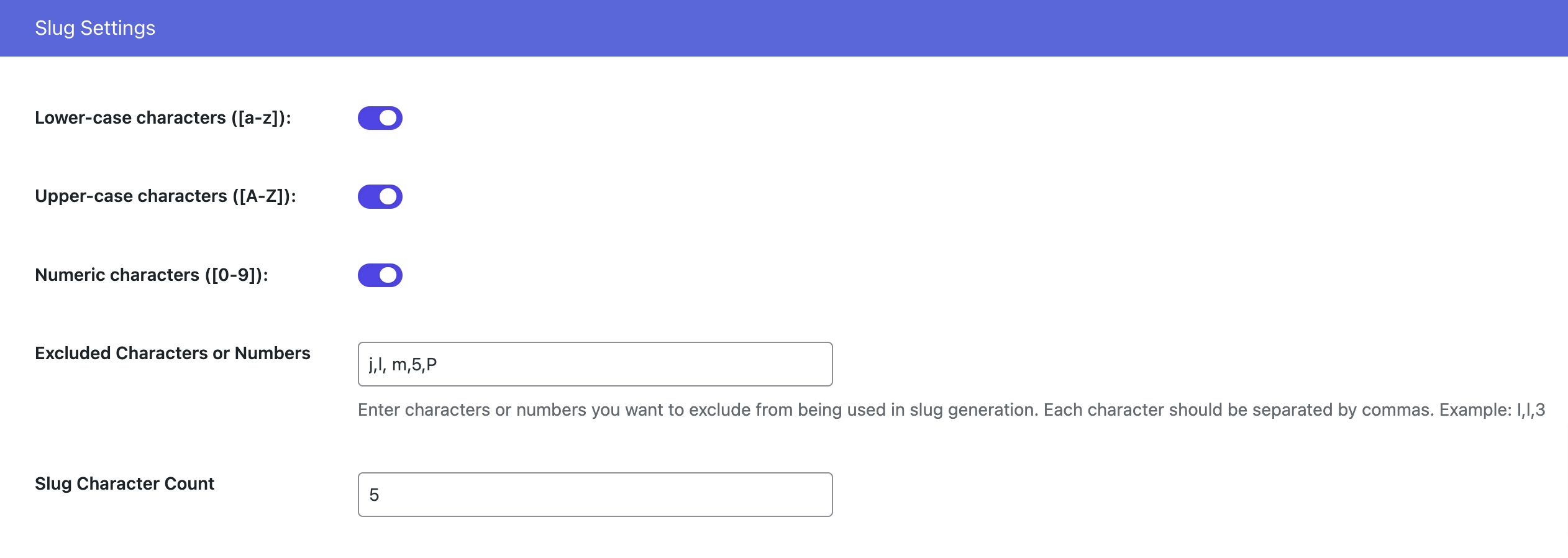This screenshot has height=558, width=1568.
Task: Click the empty right end of excluded characters input
Action: point(777,364)
